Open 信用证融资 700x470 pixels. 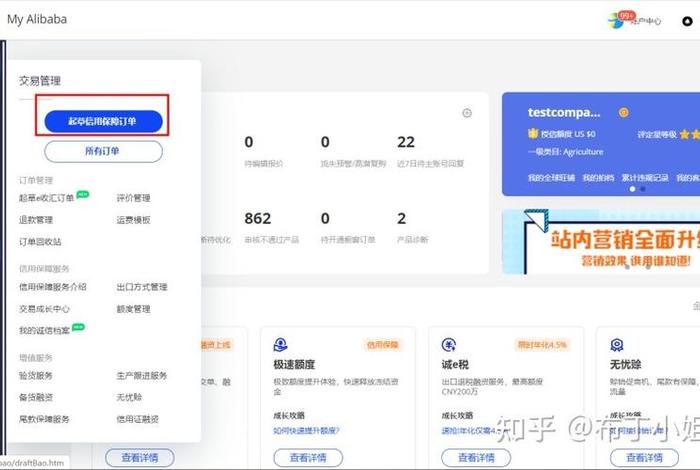pyautogui.click(x=138, y=419)
